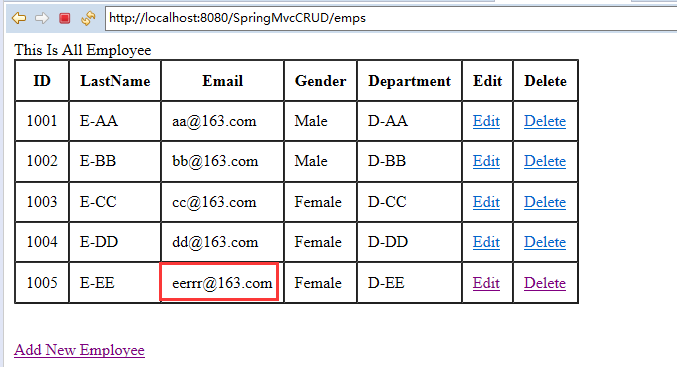Edit employee 1004 E-DD
Screen dimensions: 677x367
coord(486,242)
